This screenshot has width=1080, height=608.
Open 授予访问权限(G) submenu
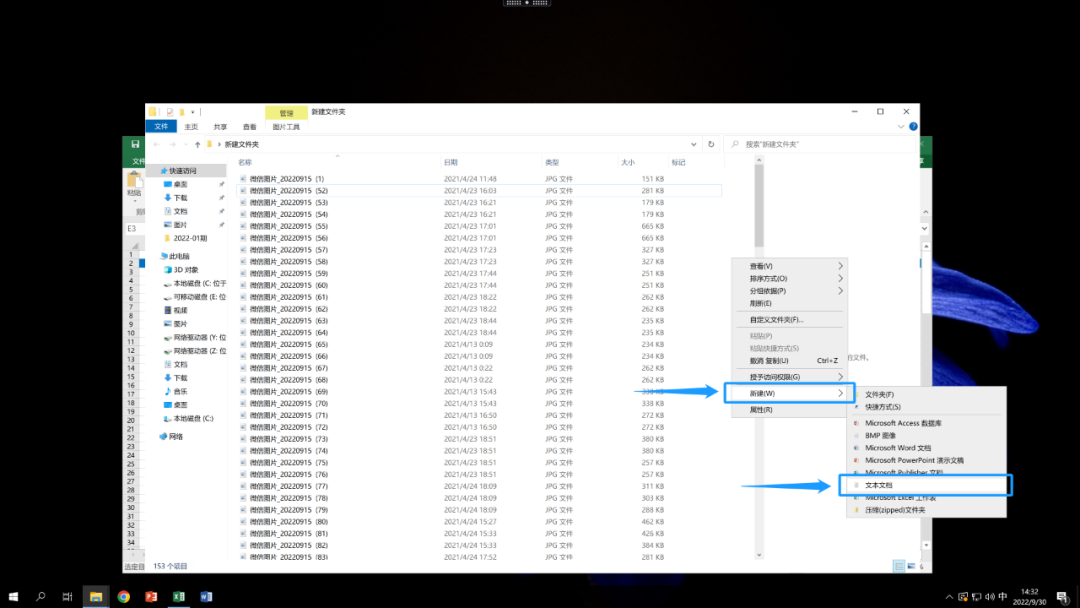pos(789,377)
